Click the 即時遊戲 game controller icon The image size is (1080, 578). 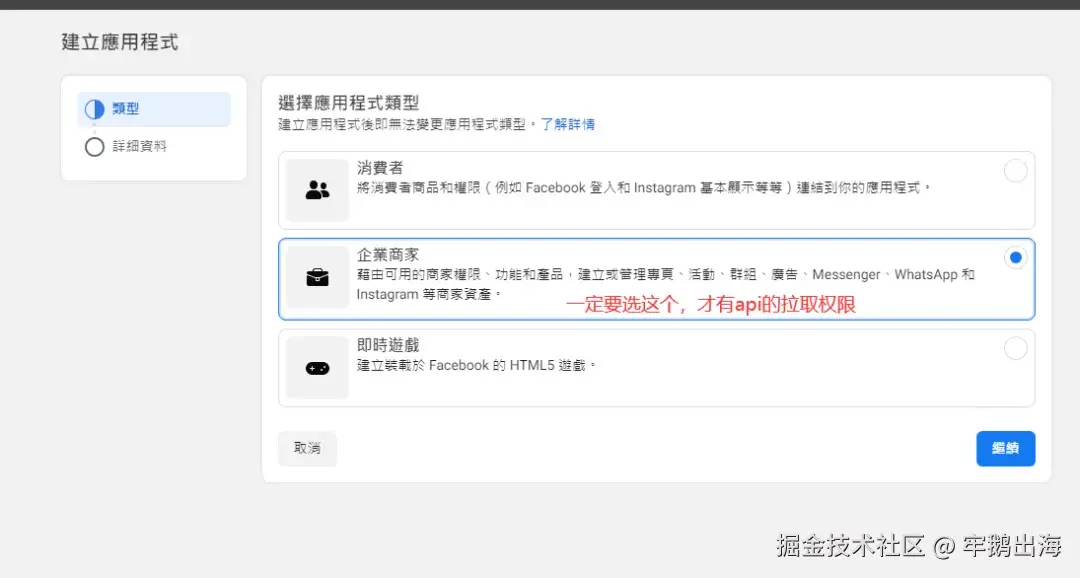point(317,368)
